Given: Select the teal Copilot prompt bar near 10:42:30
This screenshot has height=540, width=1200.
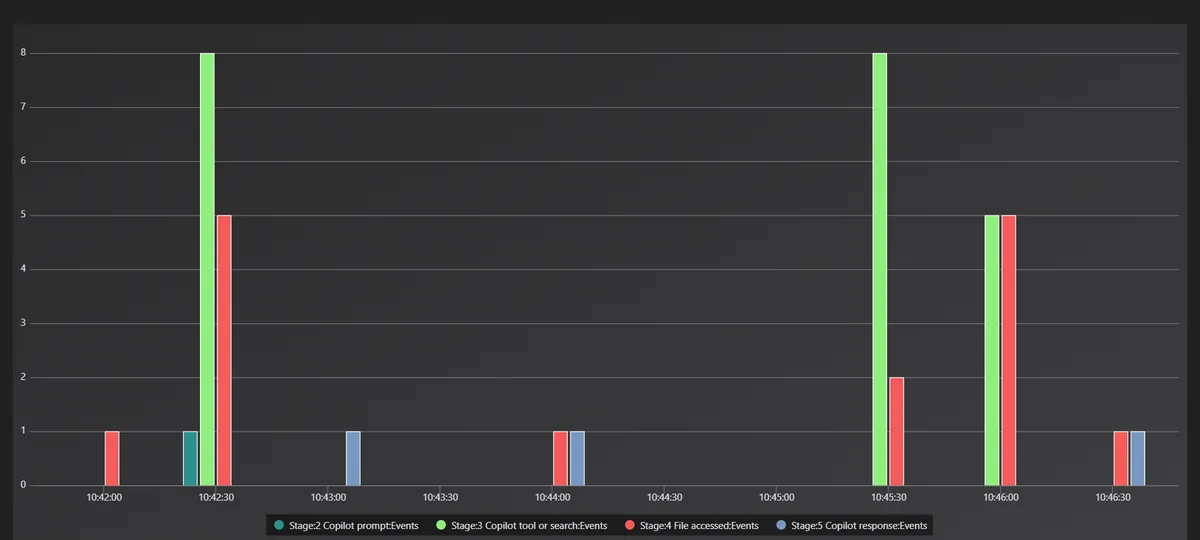Looking at the screenshot, I should (x=190, y=458).
